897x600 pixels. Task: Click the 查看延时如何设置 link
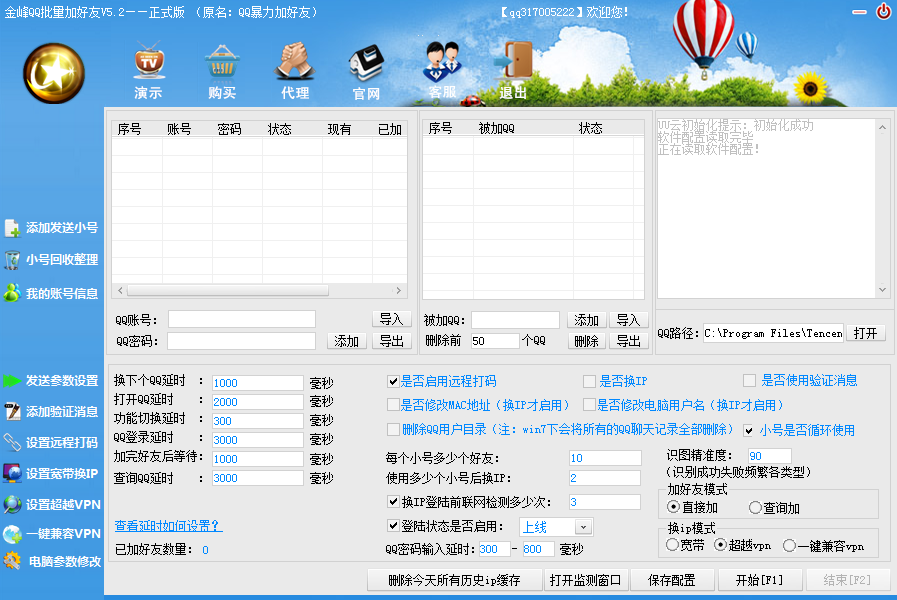point(168,526)
